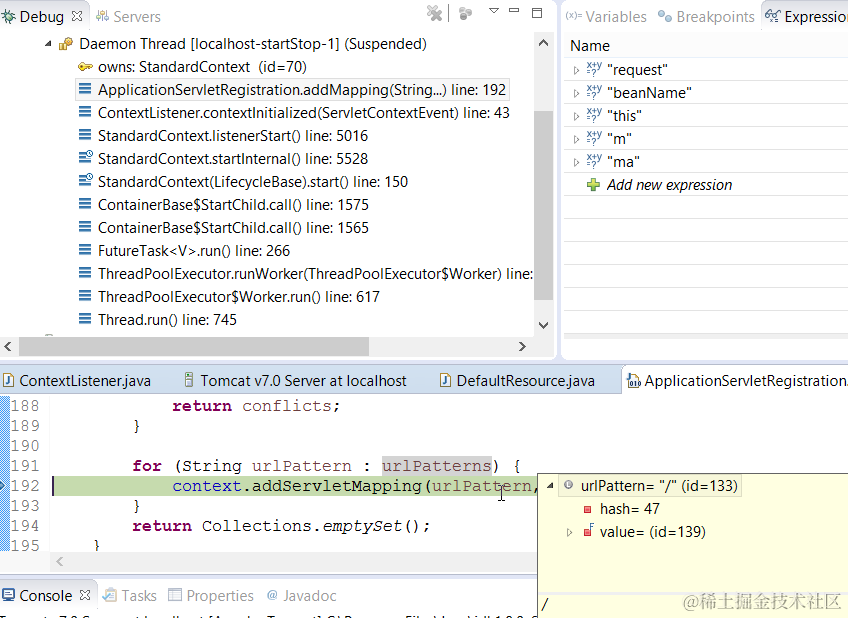Image resolution: width=848 pixels, height=618 pixels.
Task: Click the "m" watch expression icon
Action: [594, 138]
